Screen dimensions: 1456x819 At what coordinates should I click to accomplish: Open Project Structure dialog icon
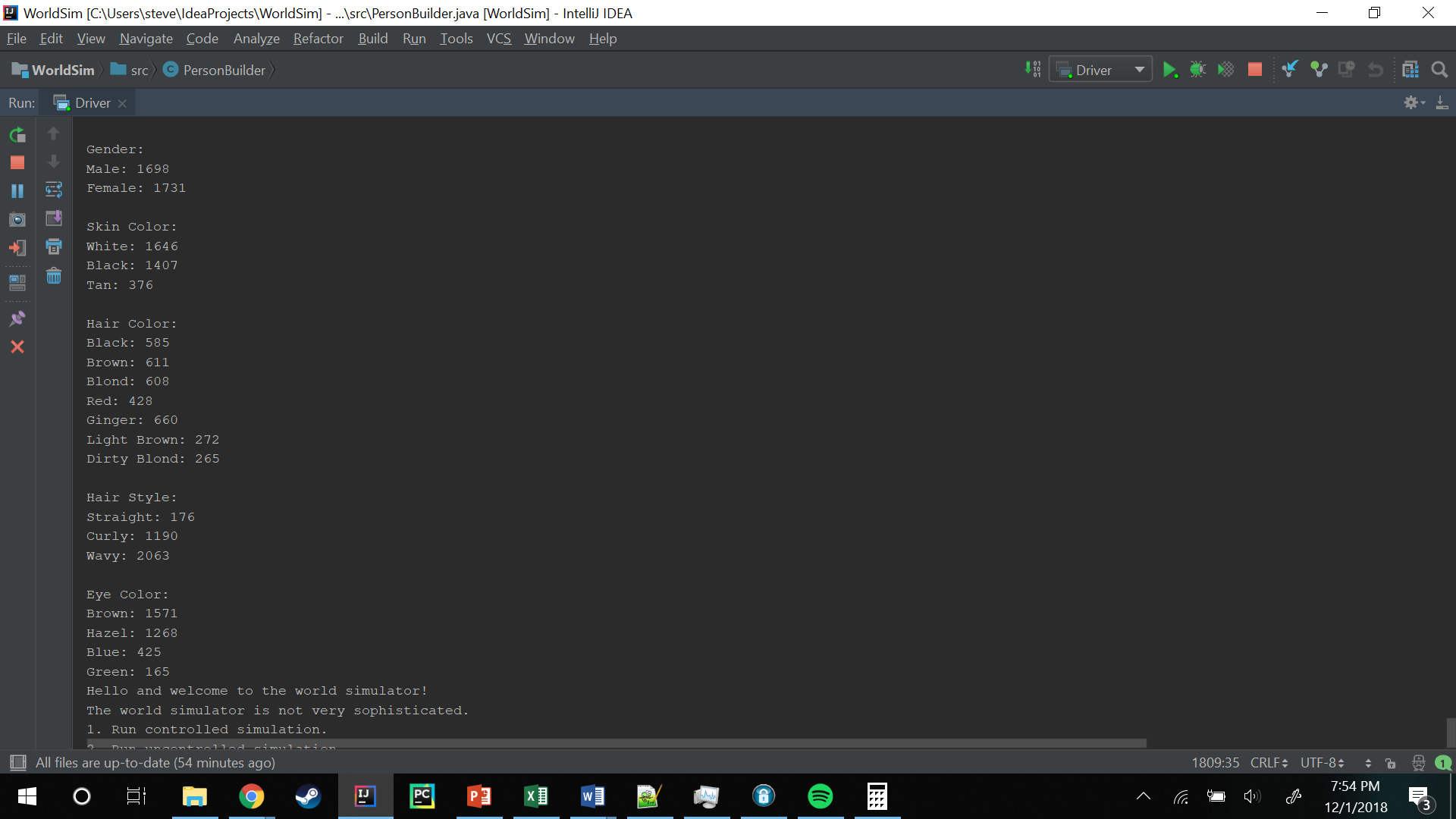1410,70
